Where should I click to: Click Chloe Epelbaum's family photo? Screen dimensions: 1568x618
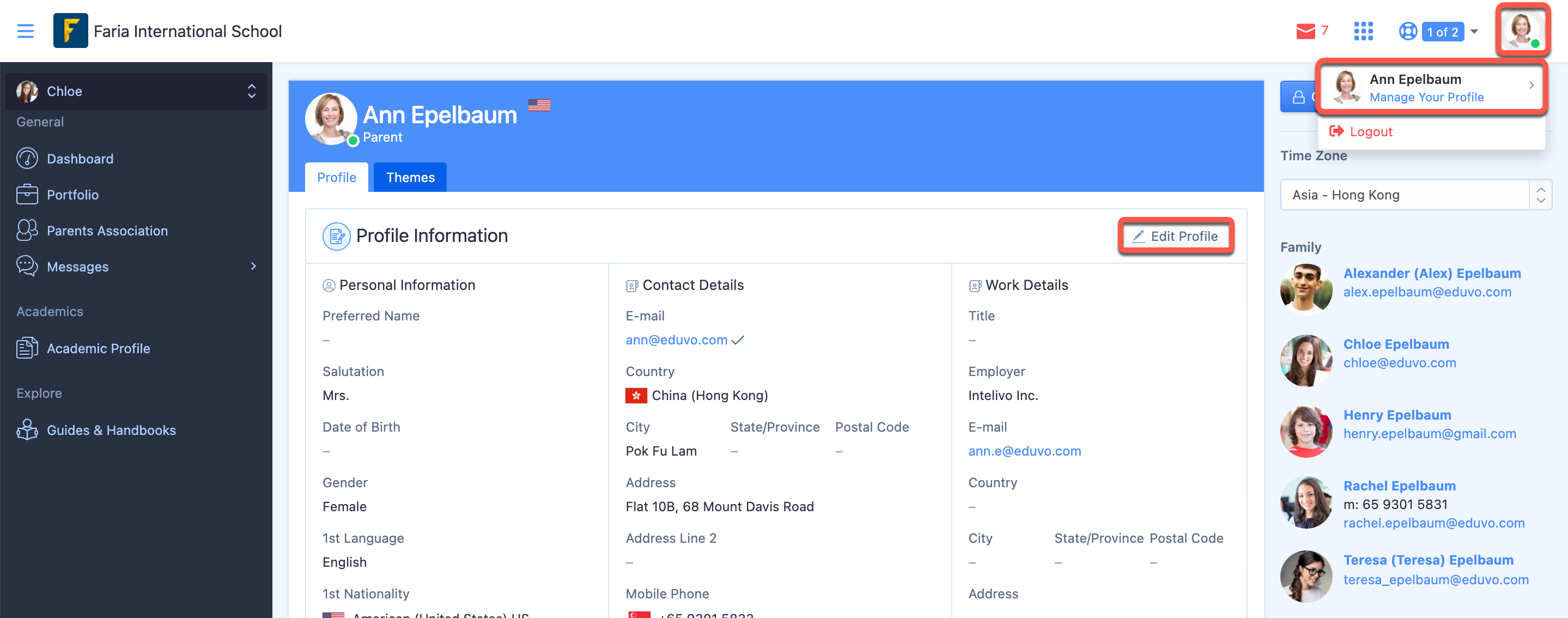(1305, 360)
